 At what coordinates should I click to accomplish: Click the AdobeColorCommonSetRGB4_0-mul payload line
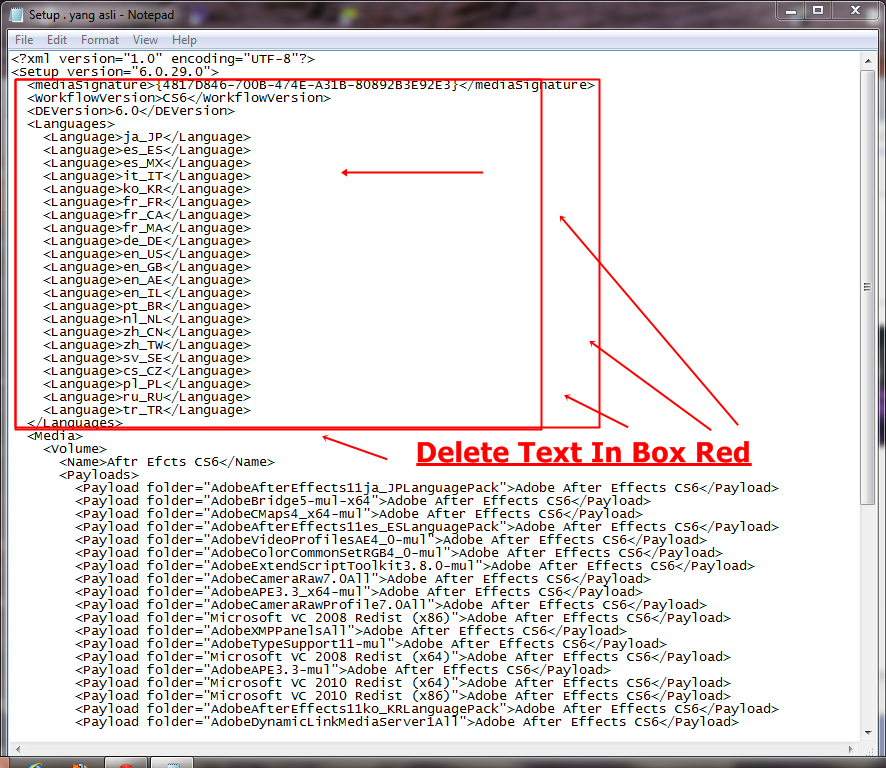(399, 553)
